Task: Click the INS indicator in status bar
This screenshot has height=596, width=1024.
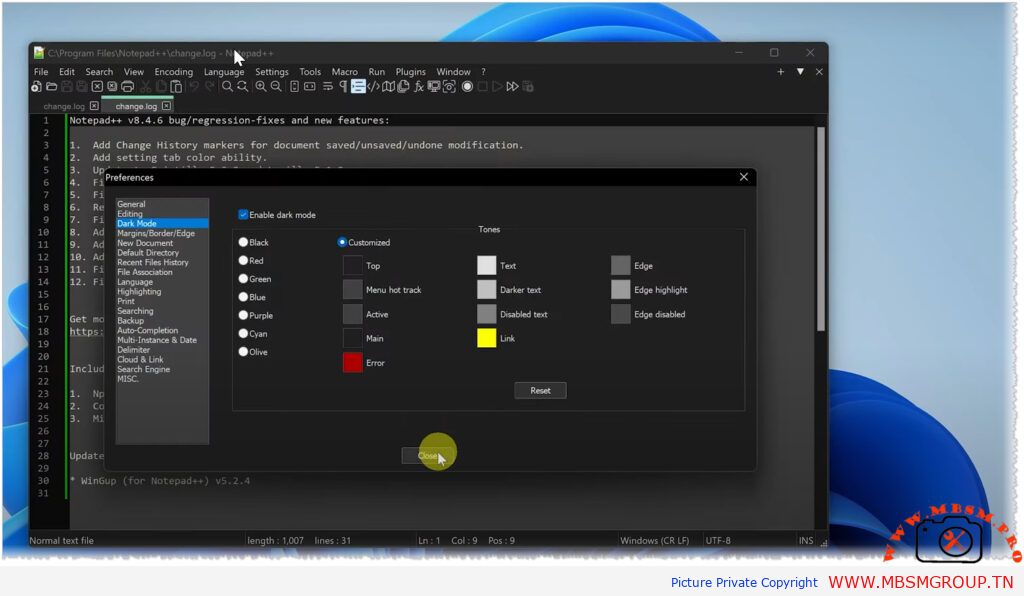Action: pos(806,541)
